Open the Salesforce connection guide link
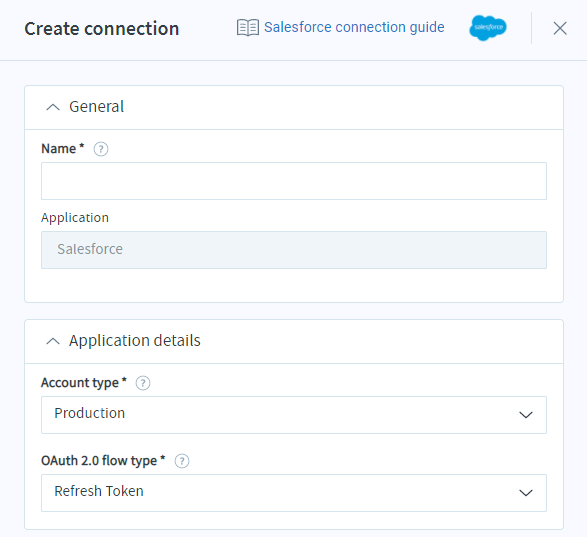The image size is (587, 537). click(x=354, y=28)
